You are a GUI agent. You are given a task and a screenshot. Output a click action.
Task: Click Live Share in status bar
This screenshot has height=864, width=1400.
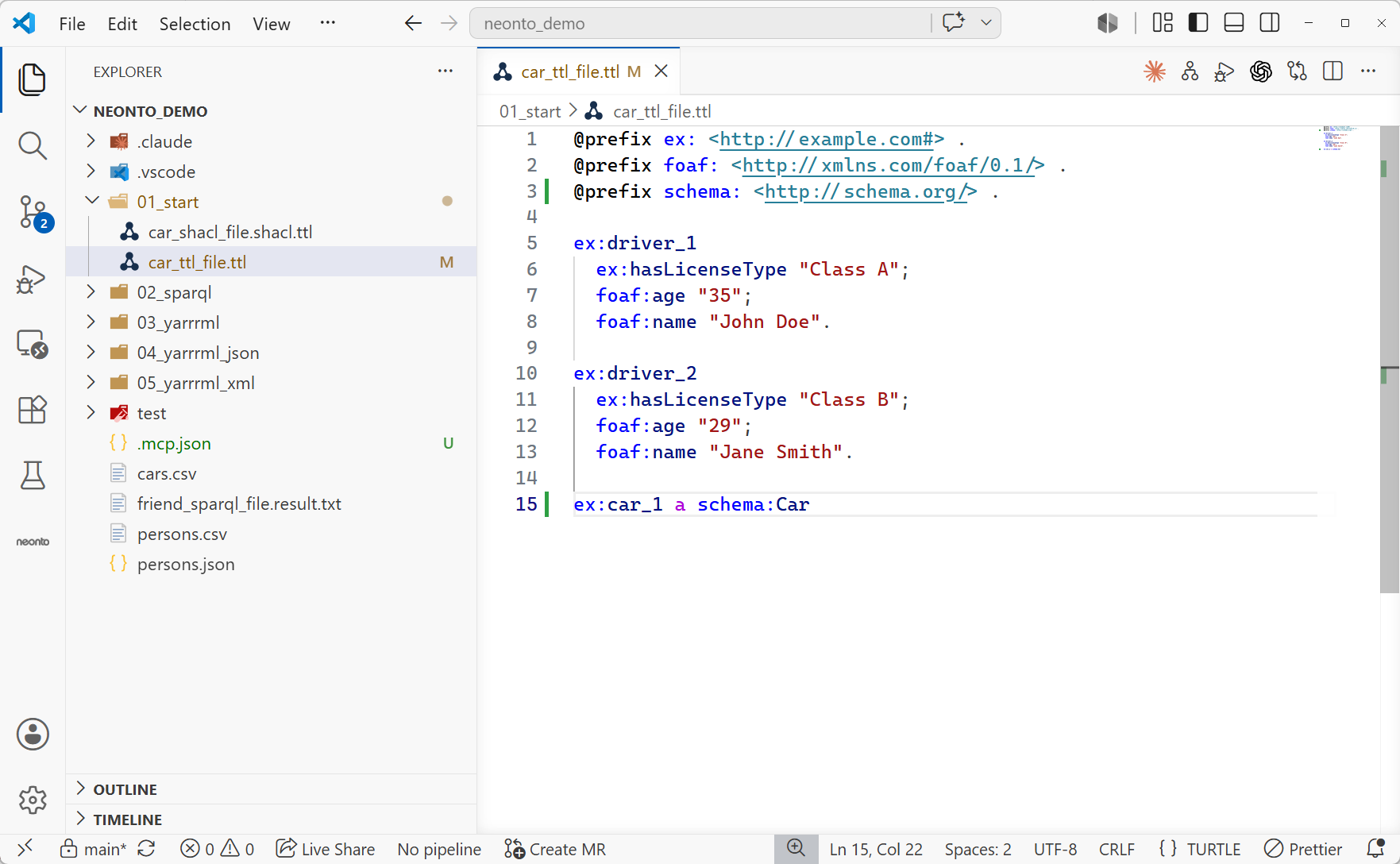point(326,849)
